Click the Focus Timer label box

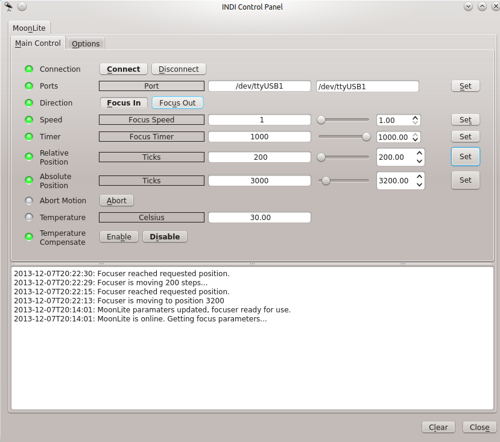click(x=152, y=137)
